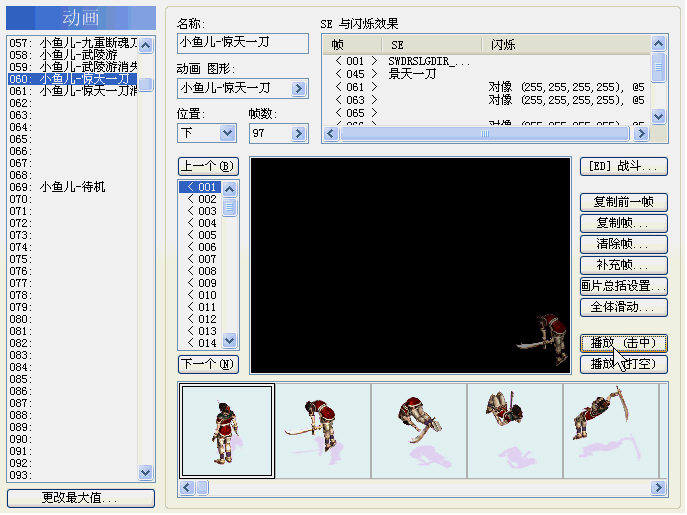Select empty animation slot 075
Image resolution: width=687 pixels, height=515 pixels.
[73, 259]
